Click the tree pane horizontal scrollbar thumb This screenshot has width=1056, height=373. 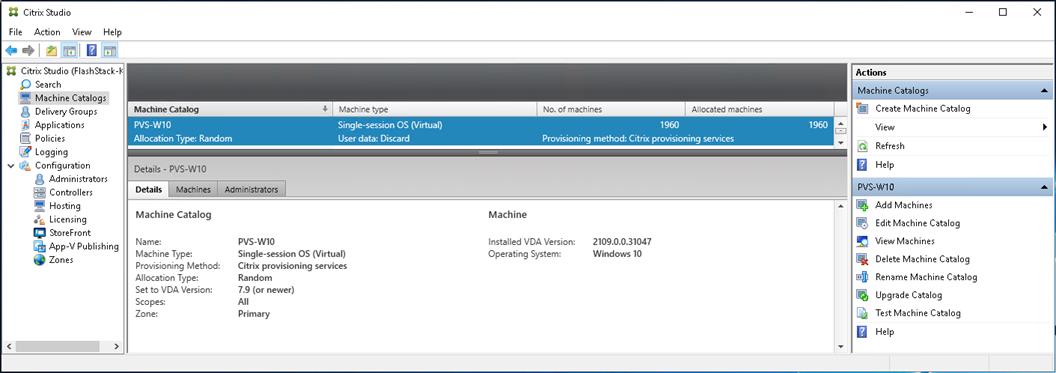[57, 346]
